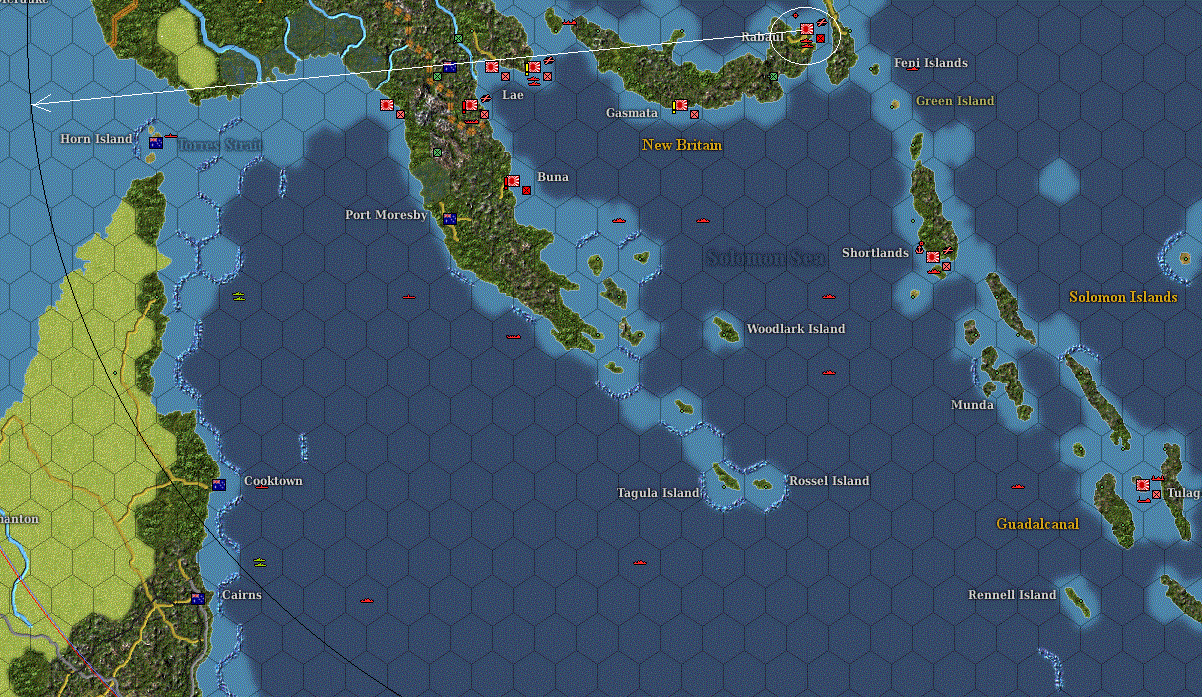Select the Cairns Australian flag
1202x697 pixels.
tap(198, 599)
